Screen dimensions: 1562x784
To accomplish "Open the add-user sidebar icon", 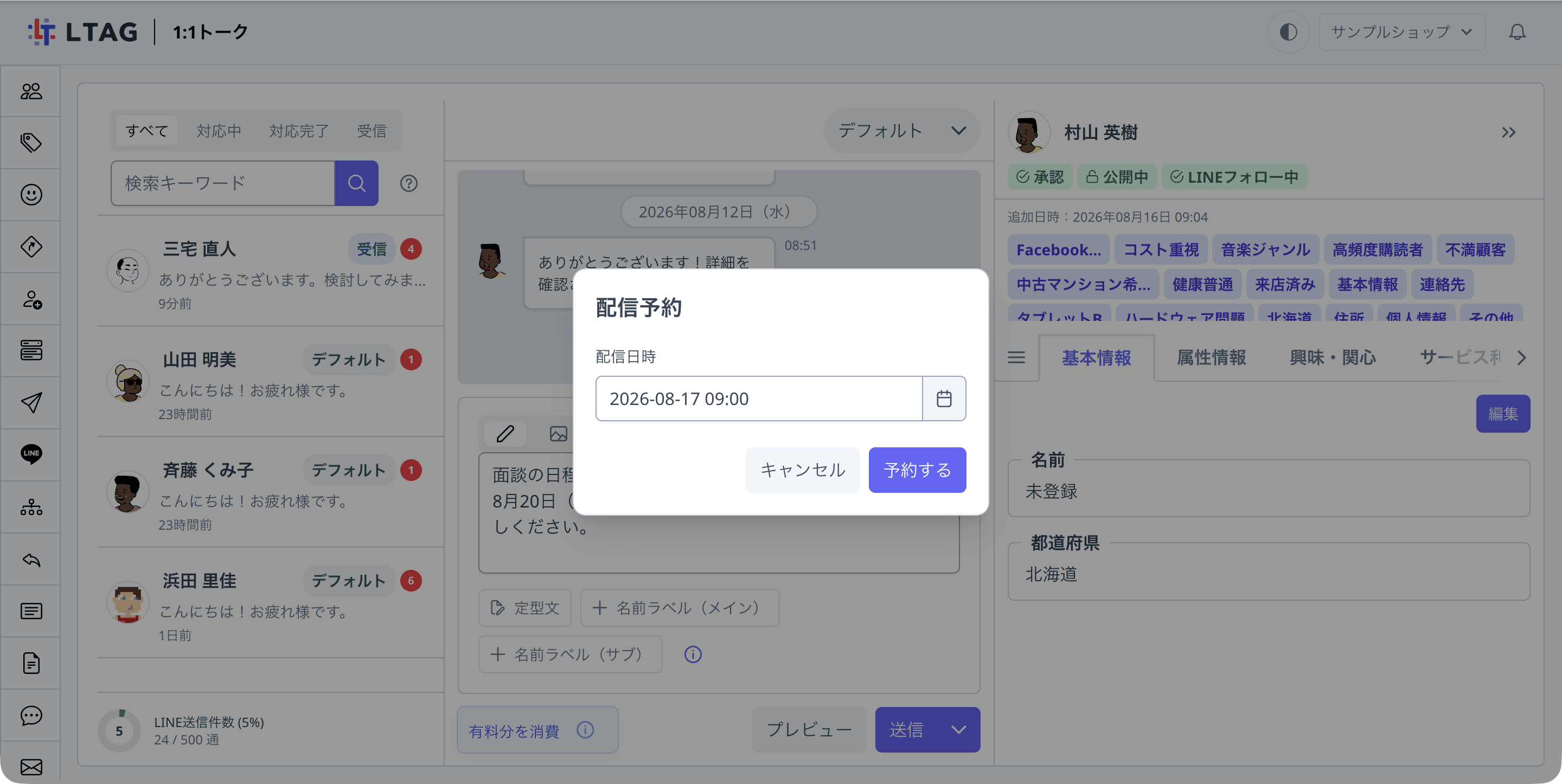I will pos(31,299).
